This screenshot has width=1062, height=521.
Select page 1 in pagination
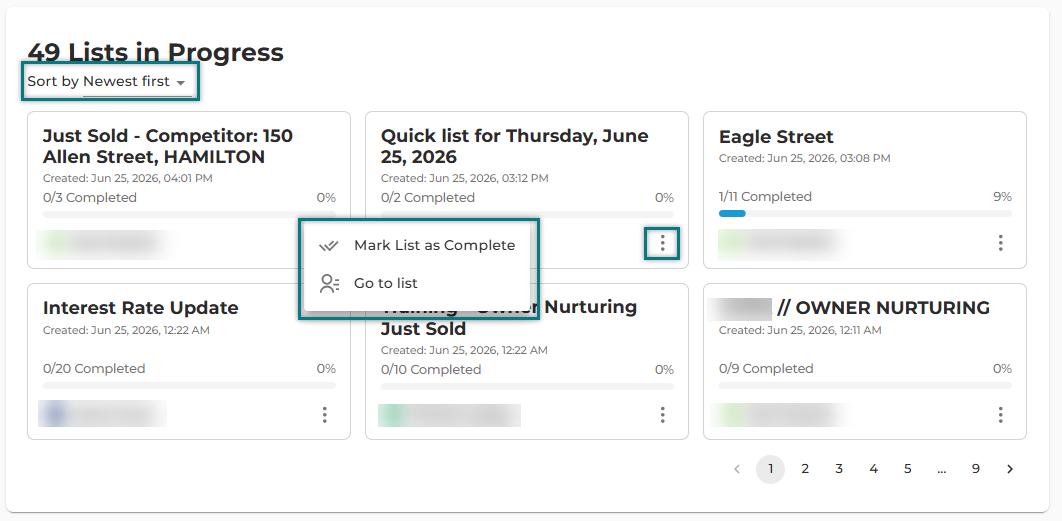(771, 469)
